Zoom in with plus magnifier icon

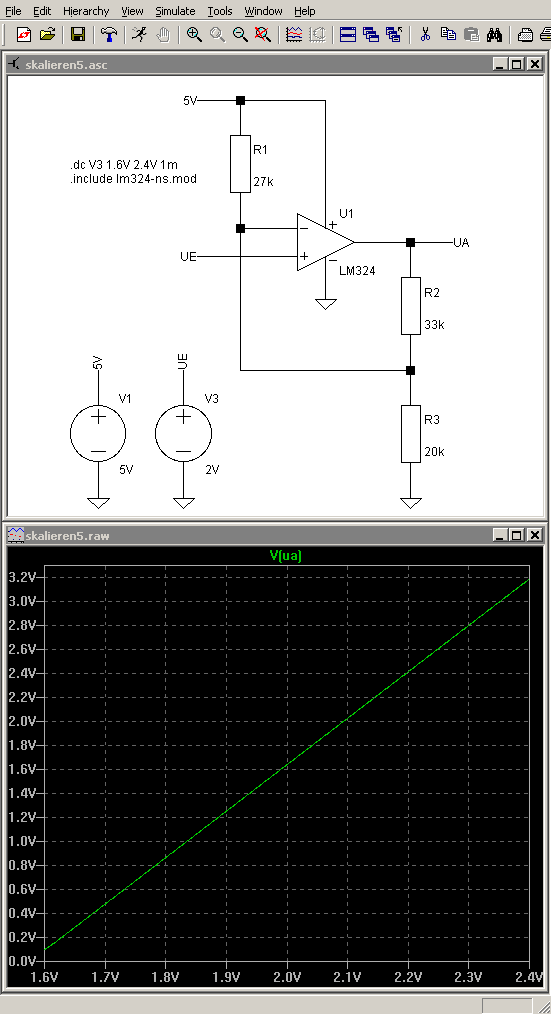pos(194,34)
